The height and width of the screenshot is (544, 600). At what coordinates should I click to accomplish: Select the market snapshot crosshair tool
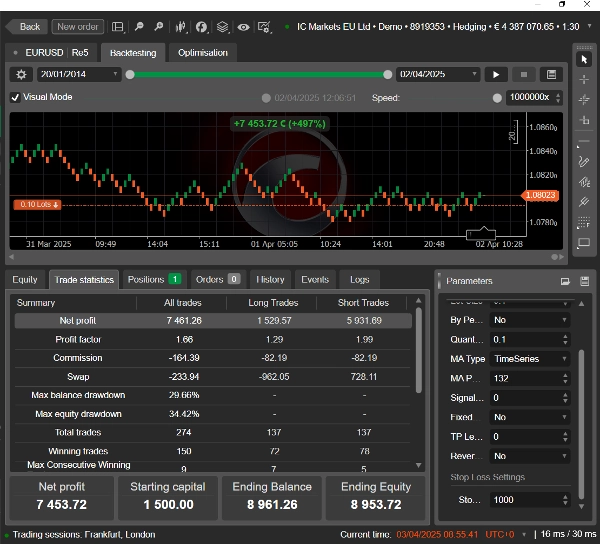584,100
